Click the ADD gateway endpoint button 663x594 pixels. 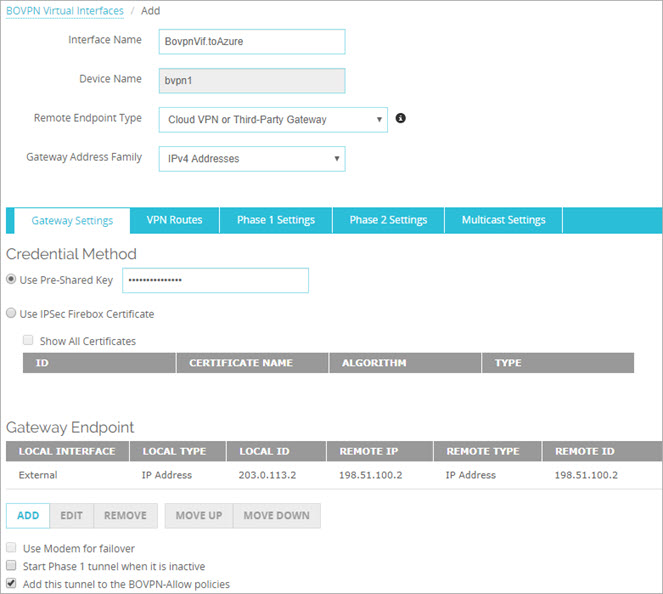28,516
